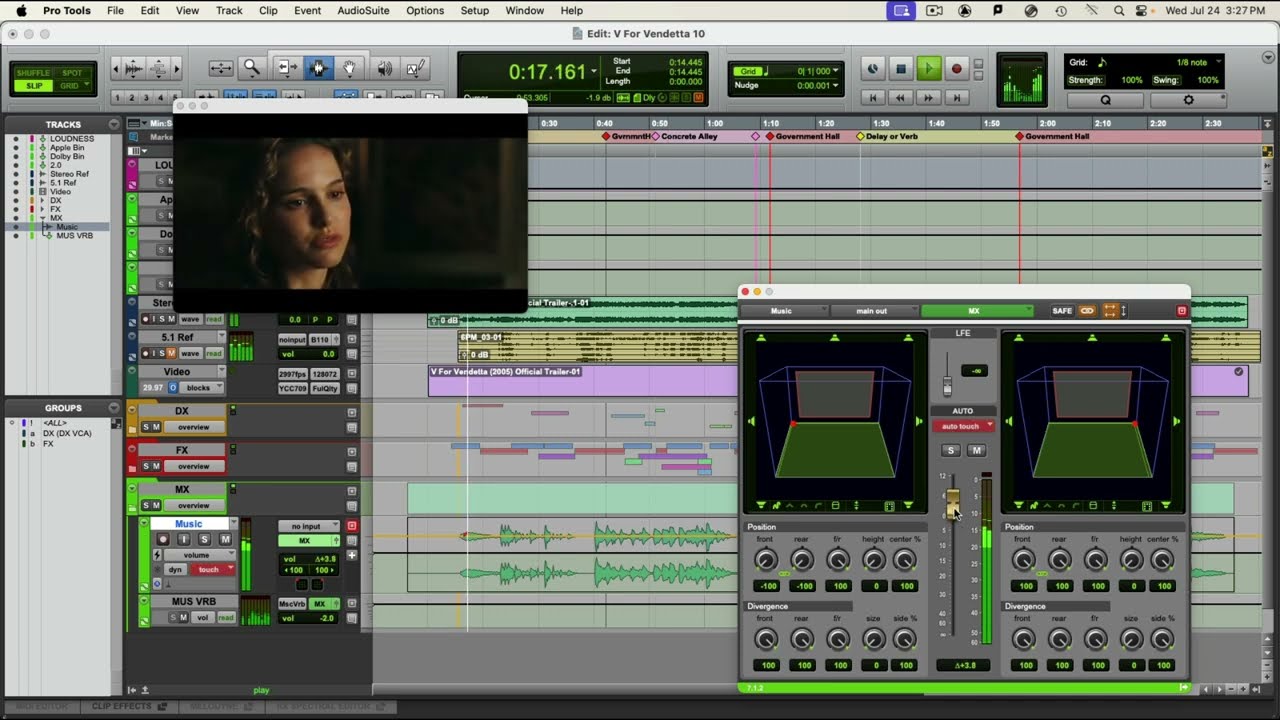
Task: Open Control Center in the macOS menu bar
Action: [1142, 11]
